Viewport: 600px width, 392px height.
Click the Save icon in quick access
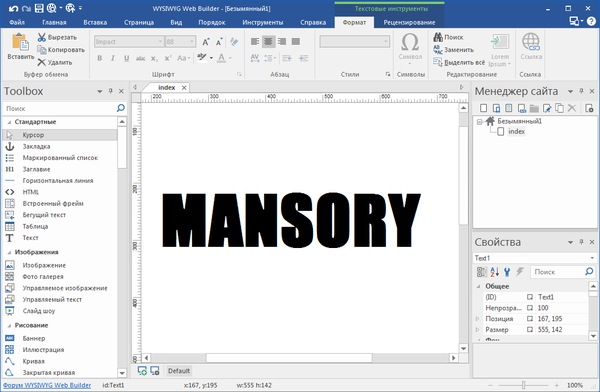39,8
